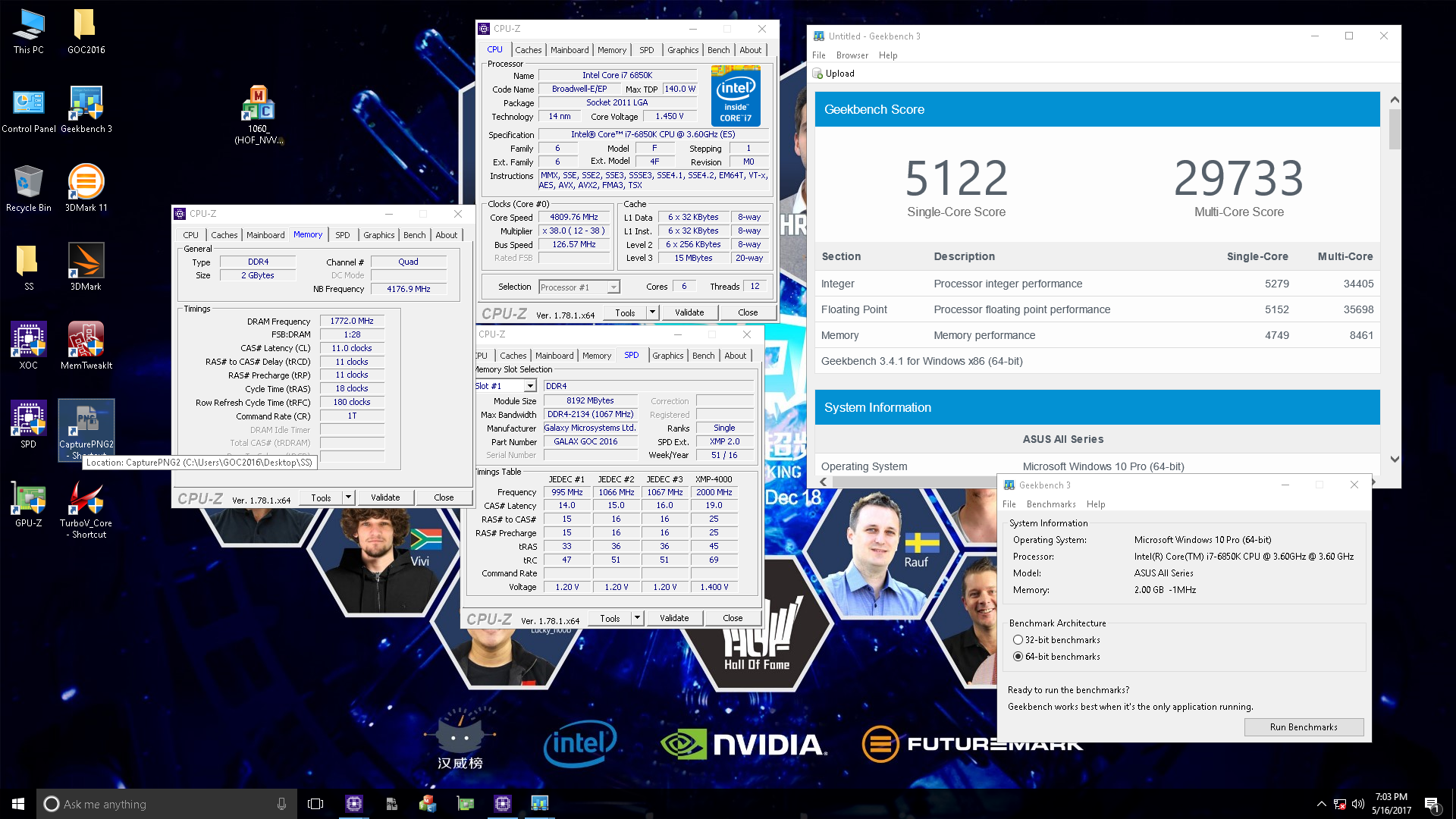
Task: Select the CapturePNG2 shortcut icon
Action: pos(86,429)
